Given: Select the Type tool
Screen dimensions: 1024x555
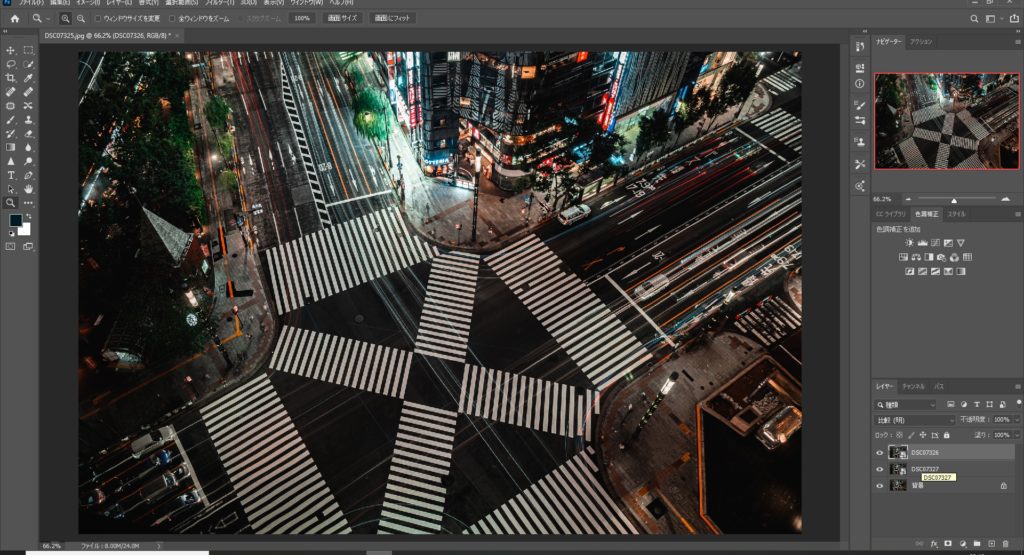Looking at the screenshot, I should [x=10, y=175].
